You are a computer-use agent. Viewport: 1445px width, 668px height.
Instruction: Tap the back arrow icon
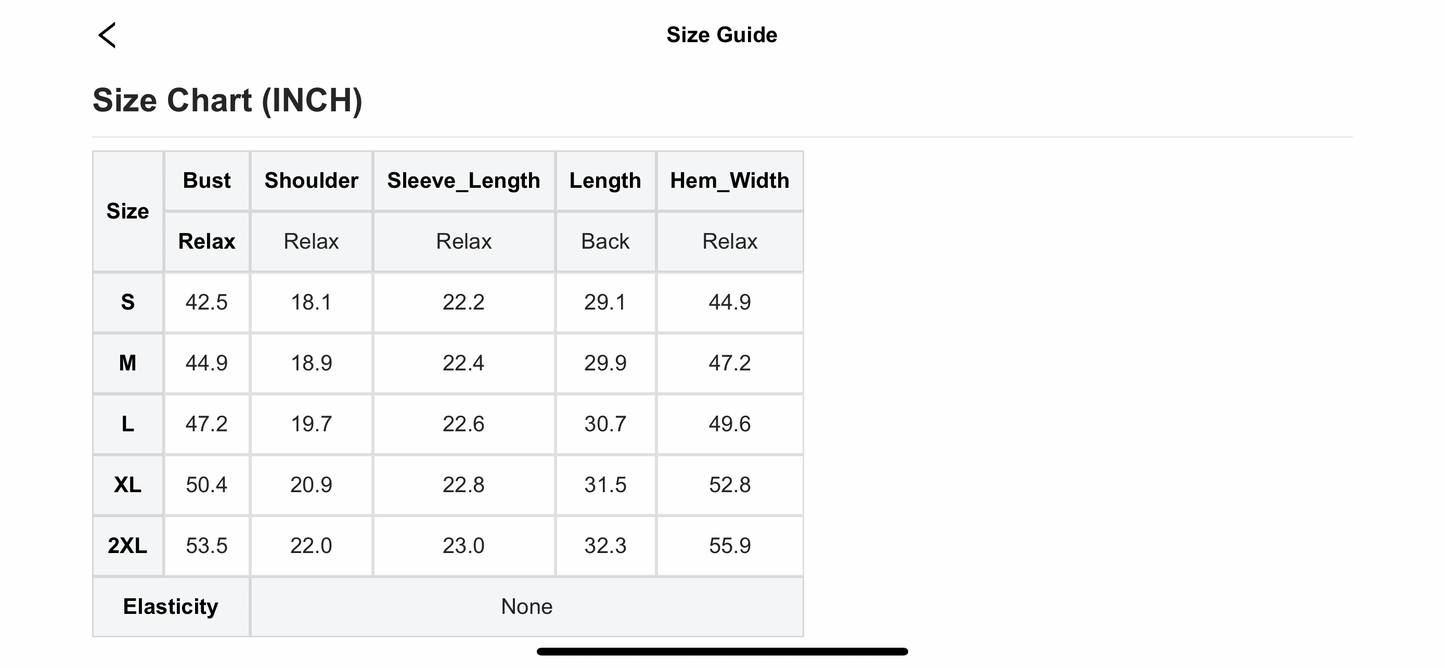click(107, 35)
